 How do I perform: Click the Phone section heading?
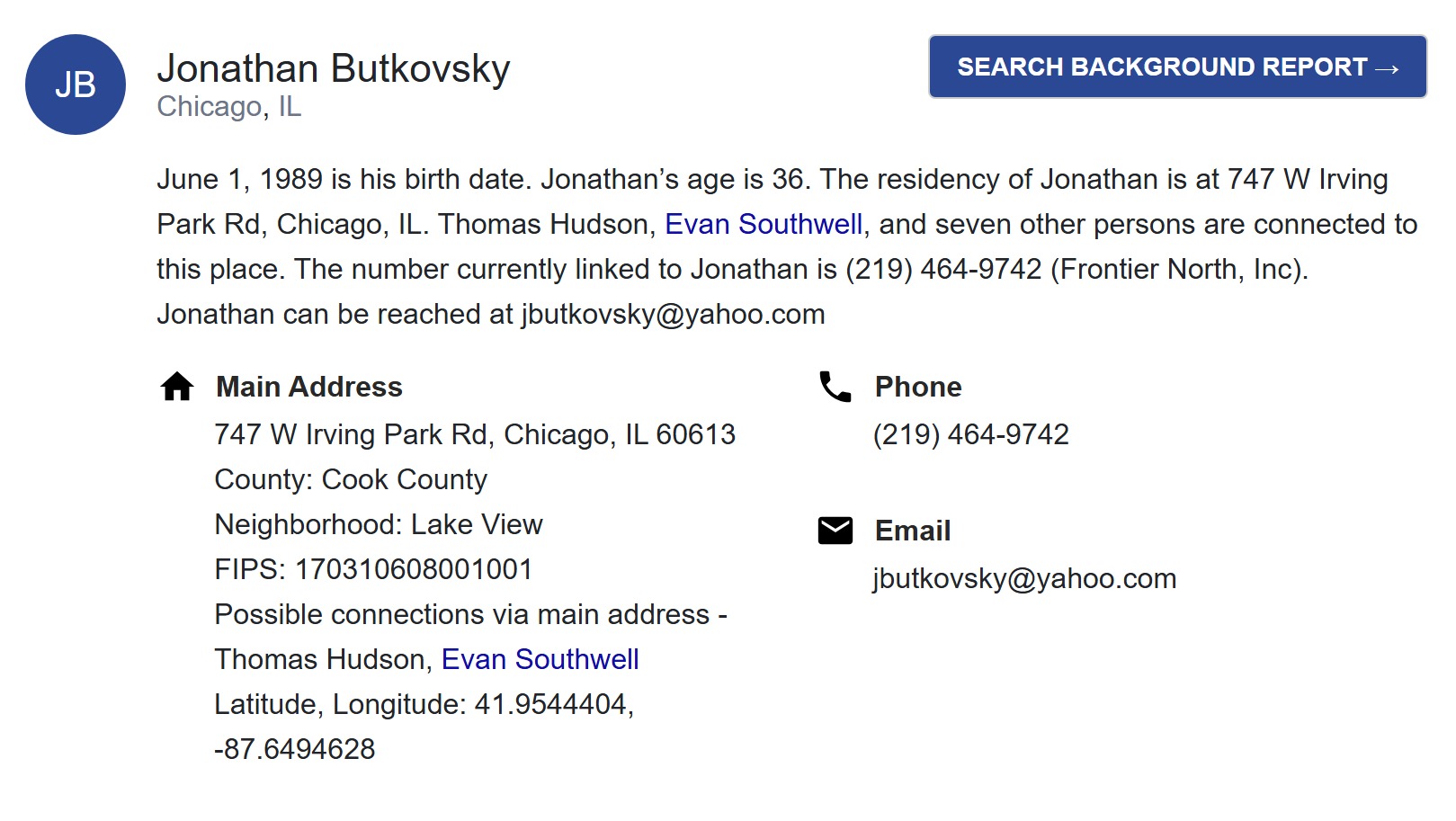[918, 387]
